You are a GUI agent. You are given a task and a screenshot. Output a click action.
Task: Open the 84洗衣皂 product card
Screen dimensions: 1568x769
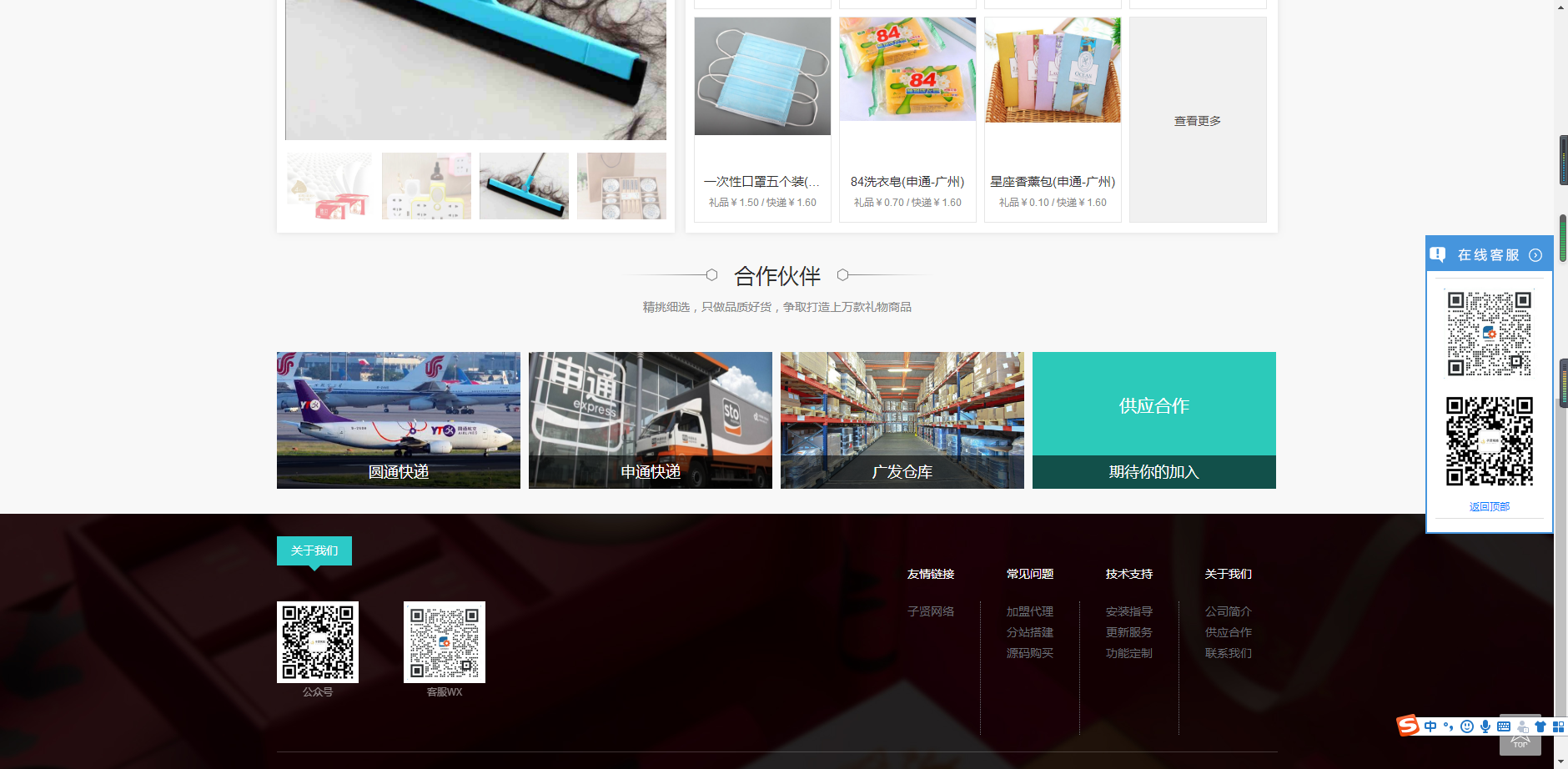pos(907,120)
